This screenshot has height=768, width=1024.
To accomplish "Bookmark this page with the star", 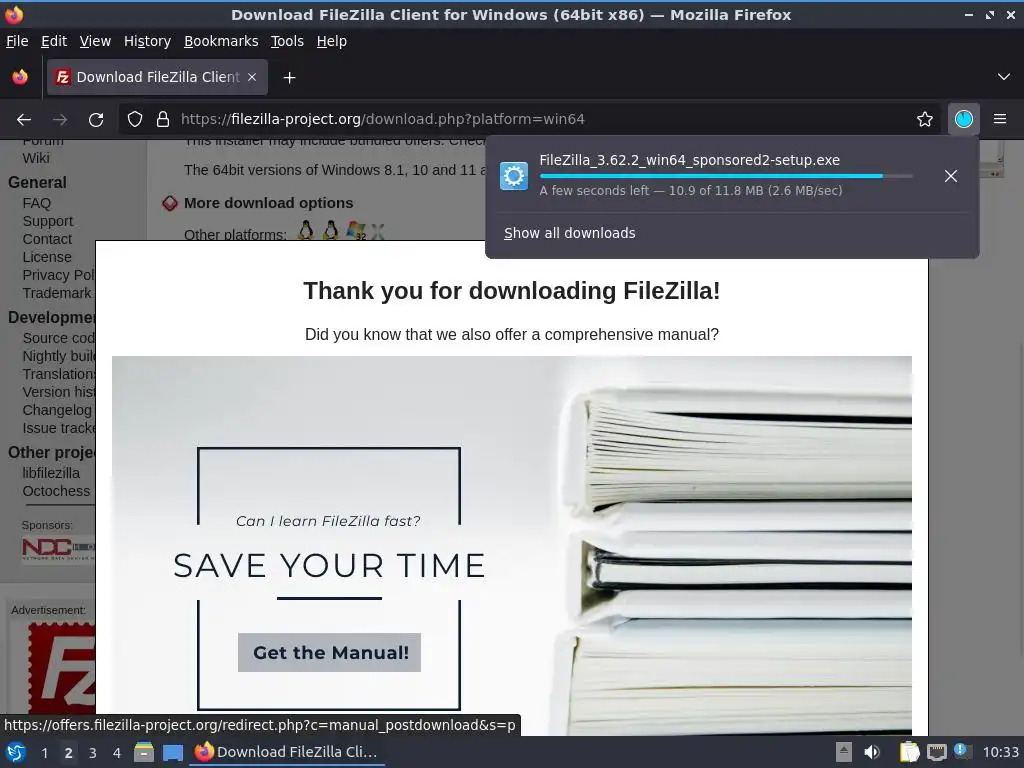I will tap(924, 119).
